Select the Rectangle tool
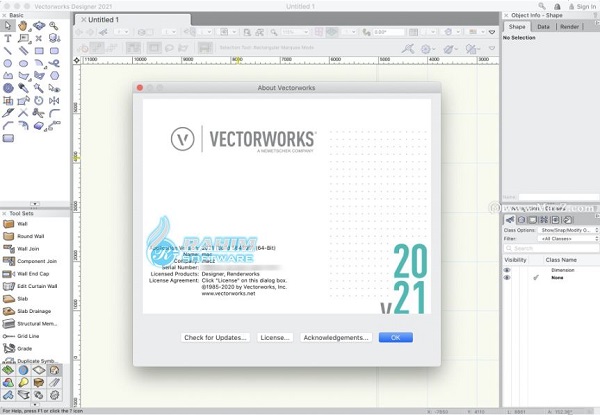 click(39, 50)
